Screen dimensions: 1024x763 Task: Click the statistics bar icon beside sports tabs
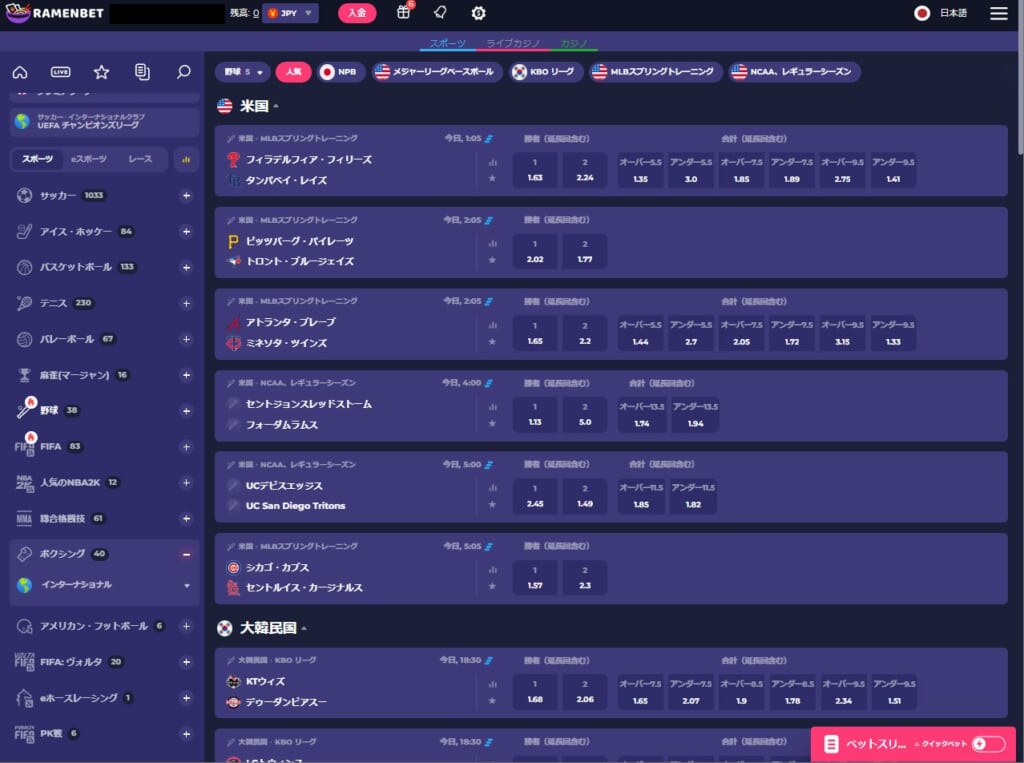click(186, 159)
